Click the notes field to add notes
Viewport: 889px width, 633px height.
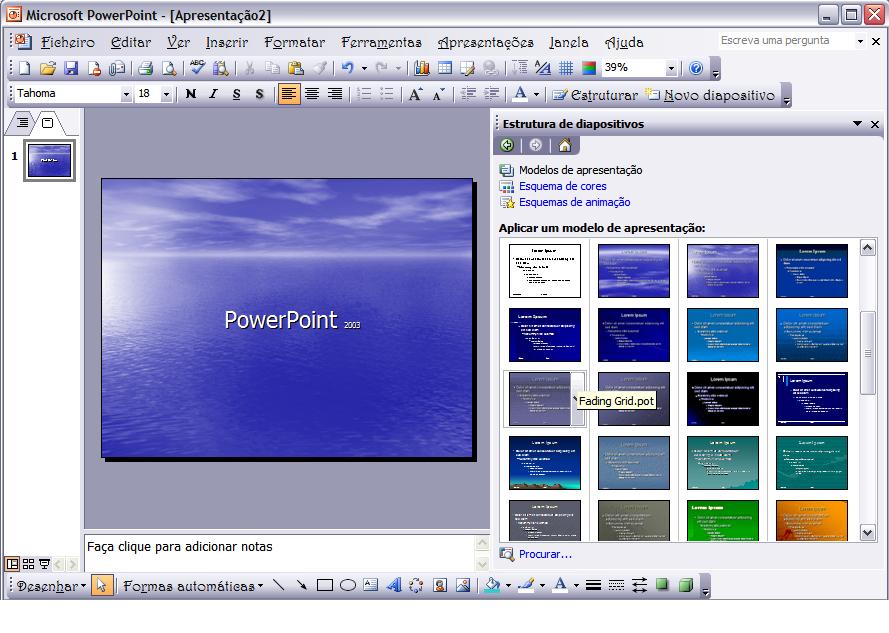280,552
